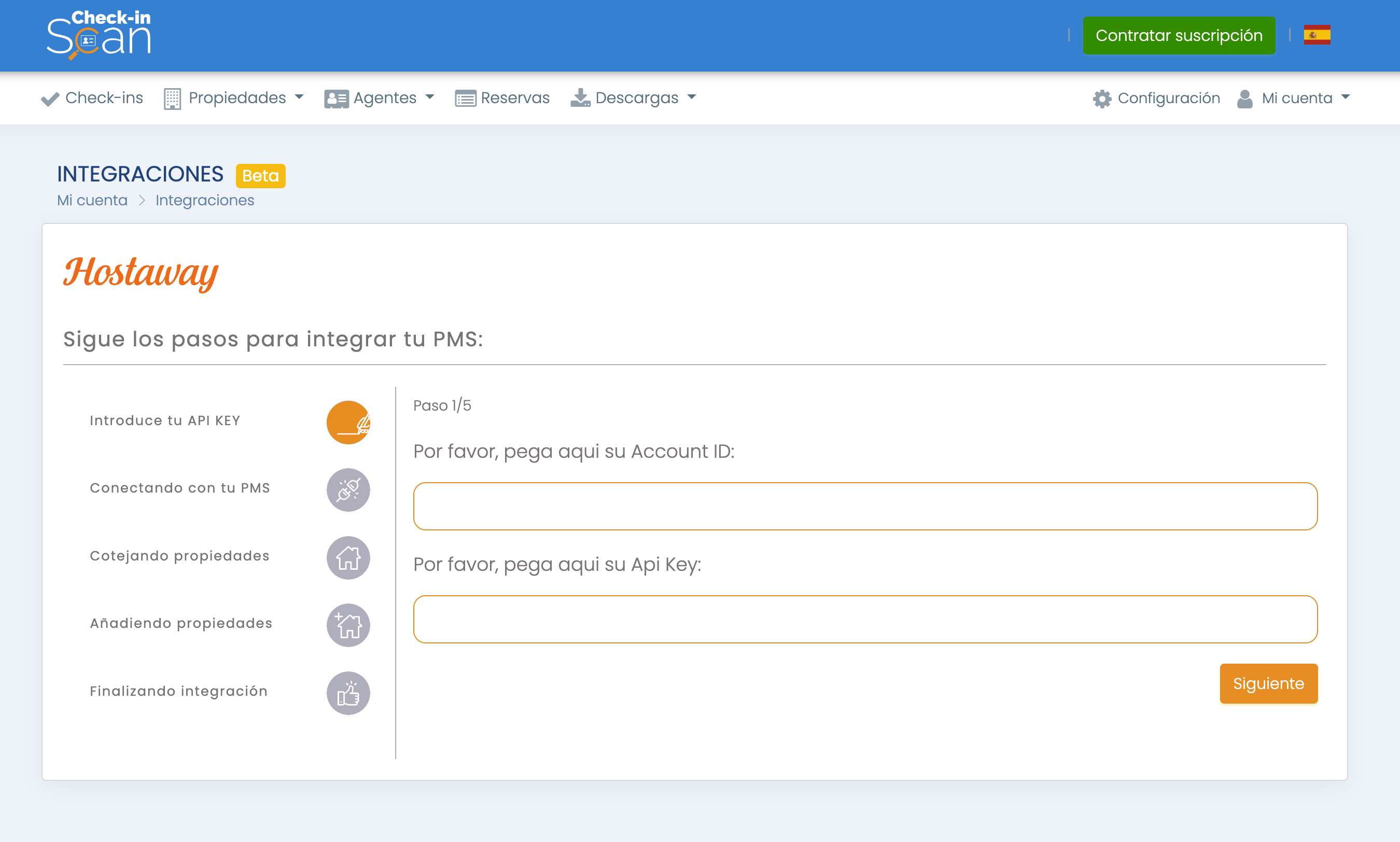Click the Check-in Scan logo
Viewport: 1400px width, 842px height.
click(x=99, y=35)
